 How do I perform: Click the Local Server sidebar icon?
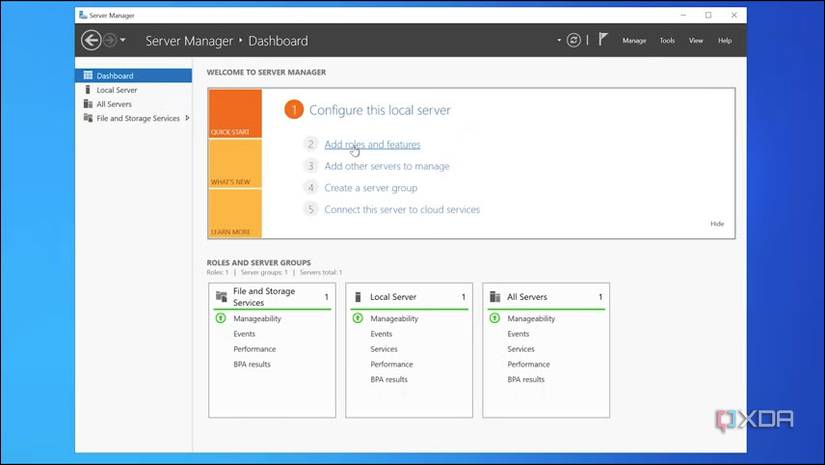point(88,89)
